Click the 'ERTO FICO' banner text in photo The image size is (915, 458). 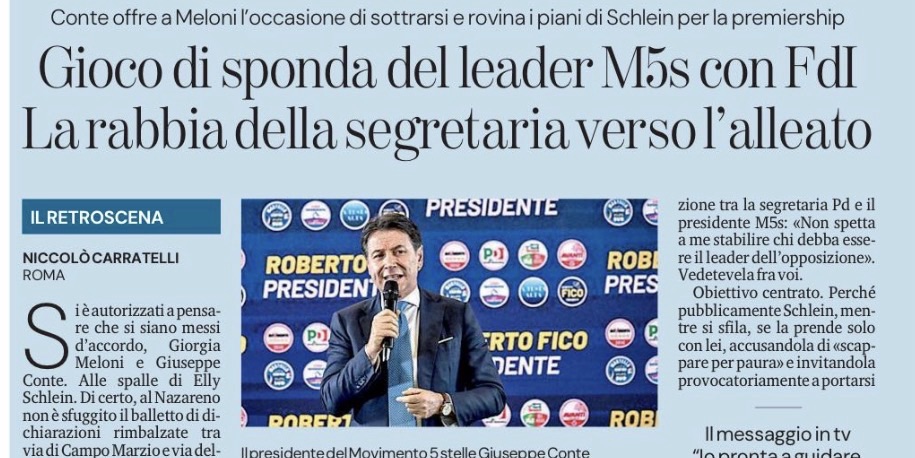coord(537,341)
